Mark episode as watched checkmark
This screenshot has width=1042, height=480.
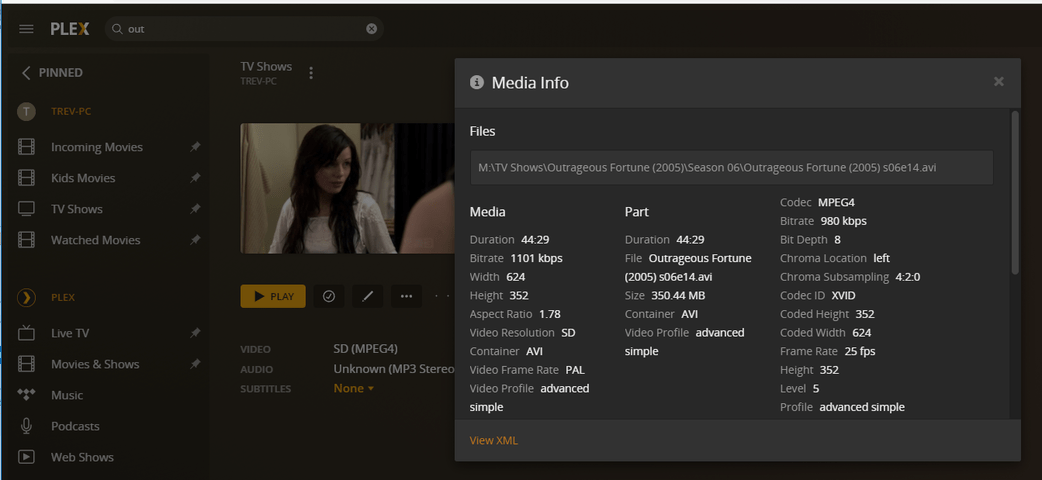click(x=329, y=297)
